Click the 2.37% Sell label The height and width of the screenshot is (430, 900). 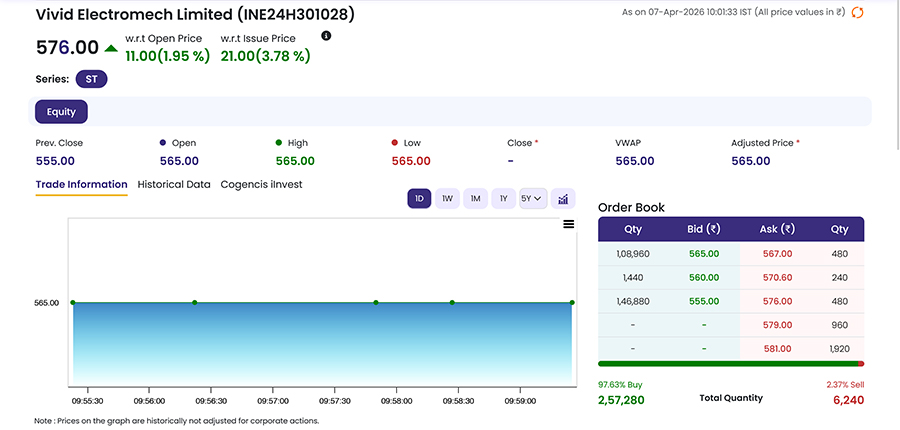(845, 385)
